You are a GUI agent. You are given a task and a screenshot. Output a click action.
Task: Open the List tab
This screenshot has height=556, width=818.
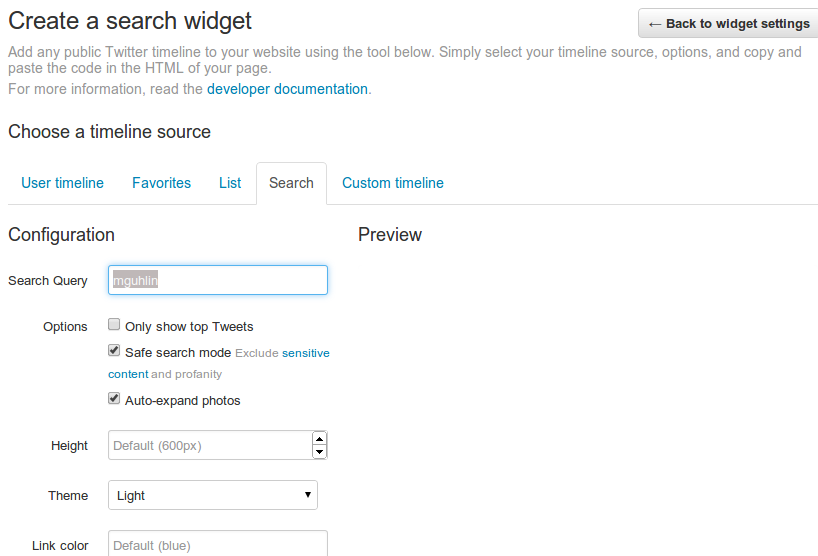click(230, 183)
